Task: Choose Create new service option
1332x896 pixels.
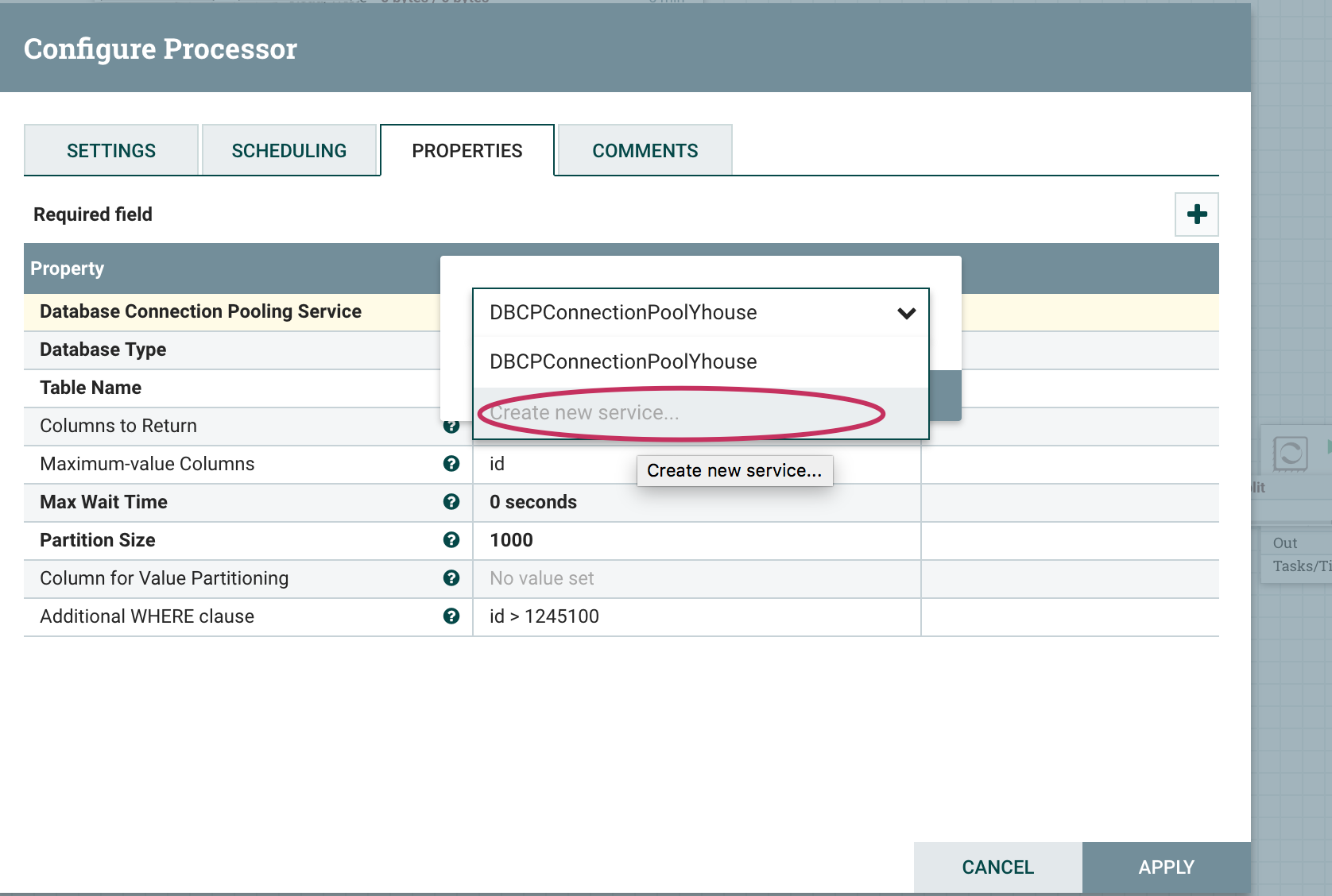Action: [x=701, y=413]
